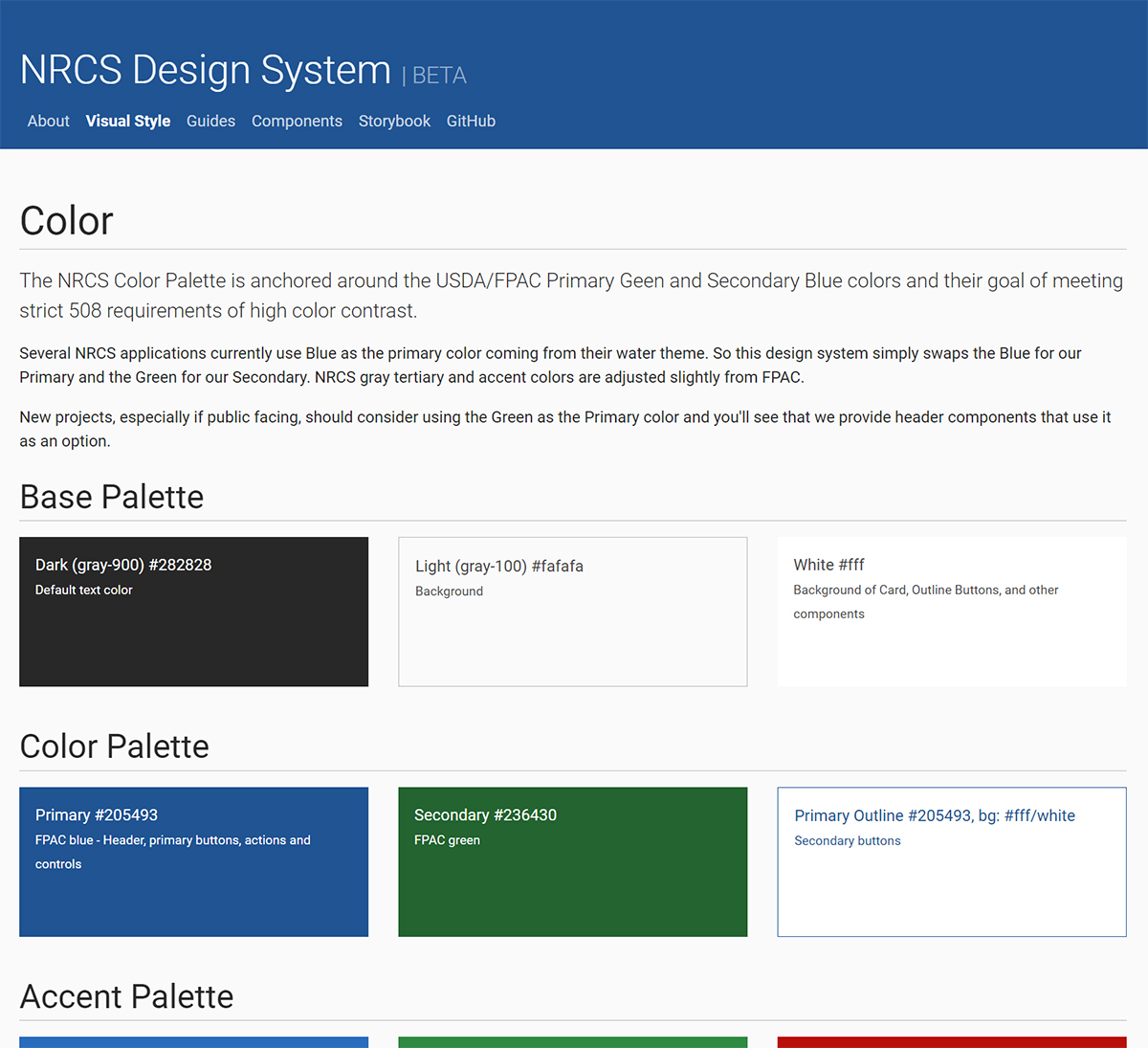The height and width of the screenshot is (1048, 1148).
Task: Select the Visual Style nav item
Action: coord(128,121)
